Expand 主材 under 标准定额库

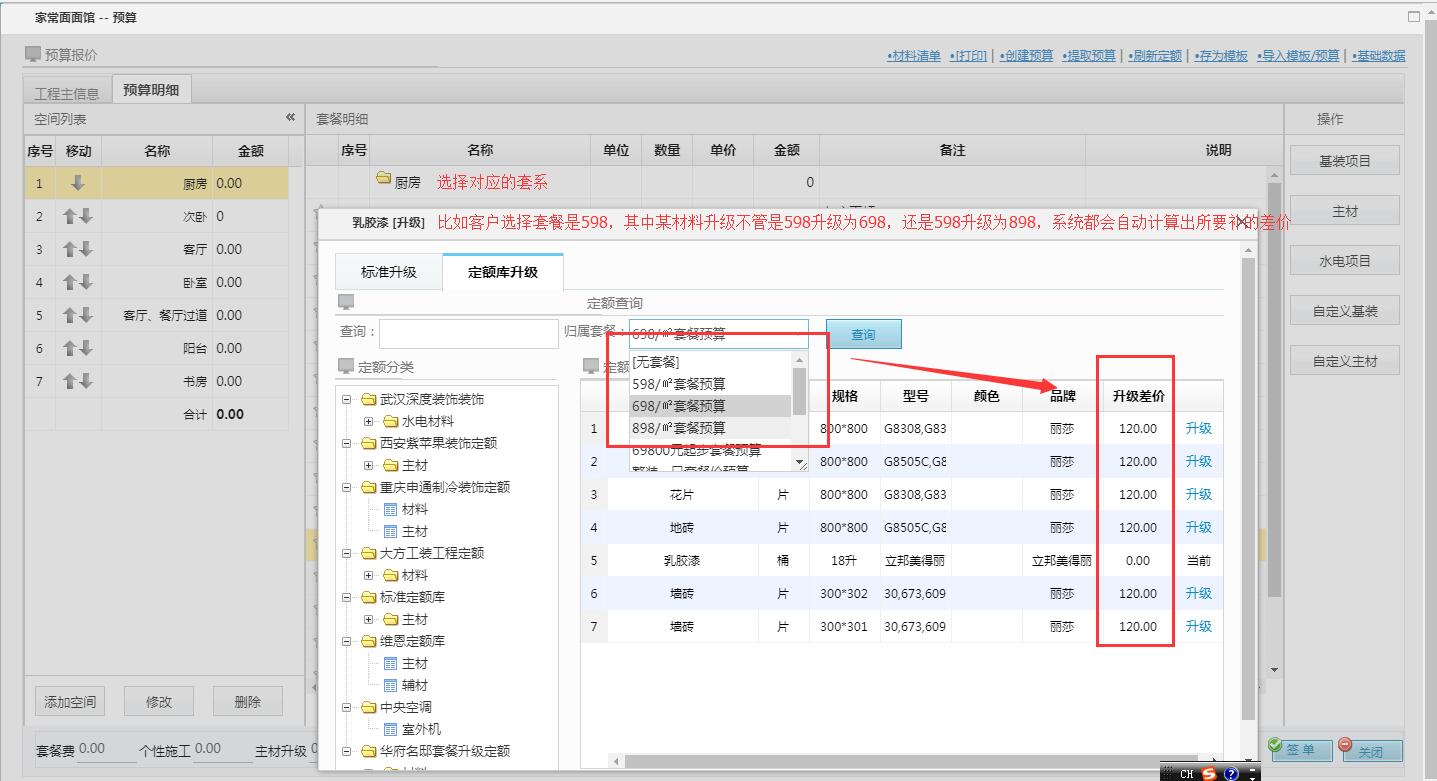click(x=368, y=620)
